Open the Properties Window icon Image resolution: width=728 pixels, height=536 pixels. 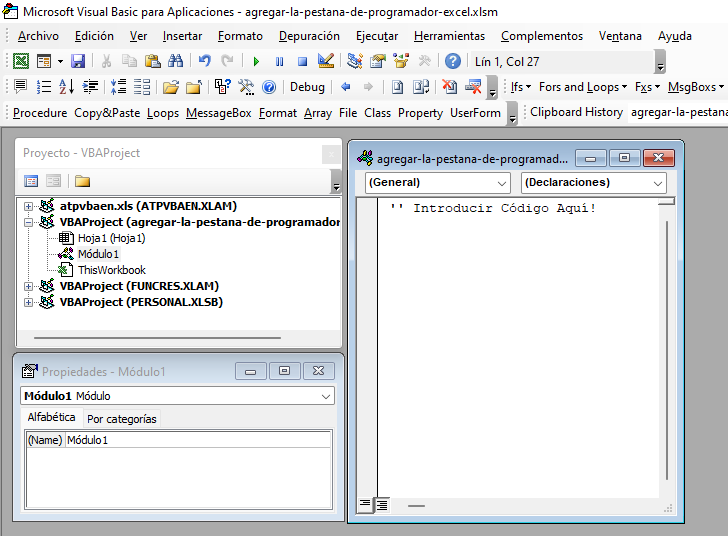(x=378, y=61)
